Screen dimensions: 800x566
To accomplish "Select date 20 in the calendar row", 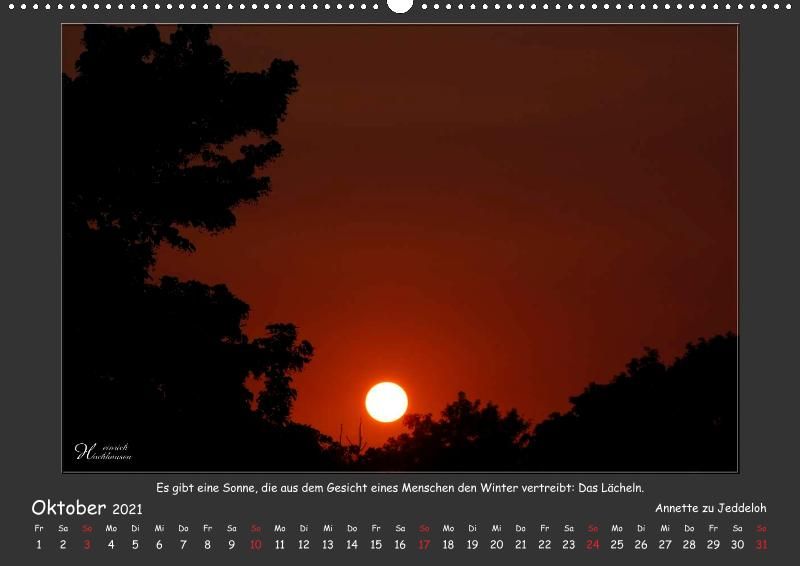I will [x=496, y=545].
